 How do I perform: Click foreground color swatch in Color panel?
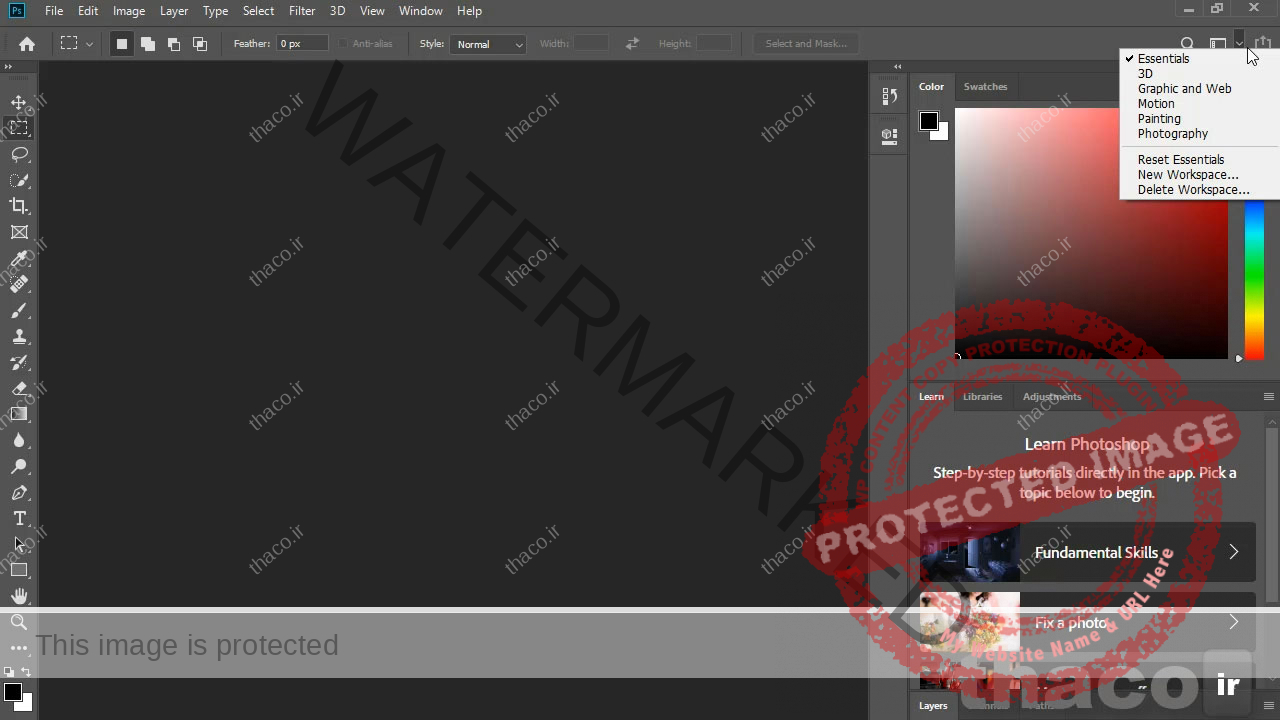click(x=929, y=121)
